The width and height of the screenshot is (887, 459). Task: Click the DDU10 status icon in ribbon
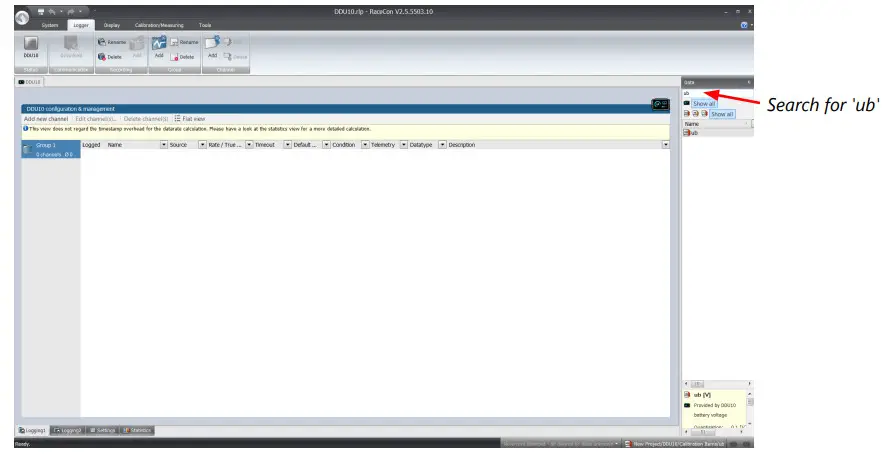[x=31, y=44]
